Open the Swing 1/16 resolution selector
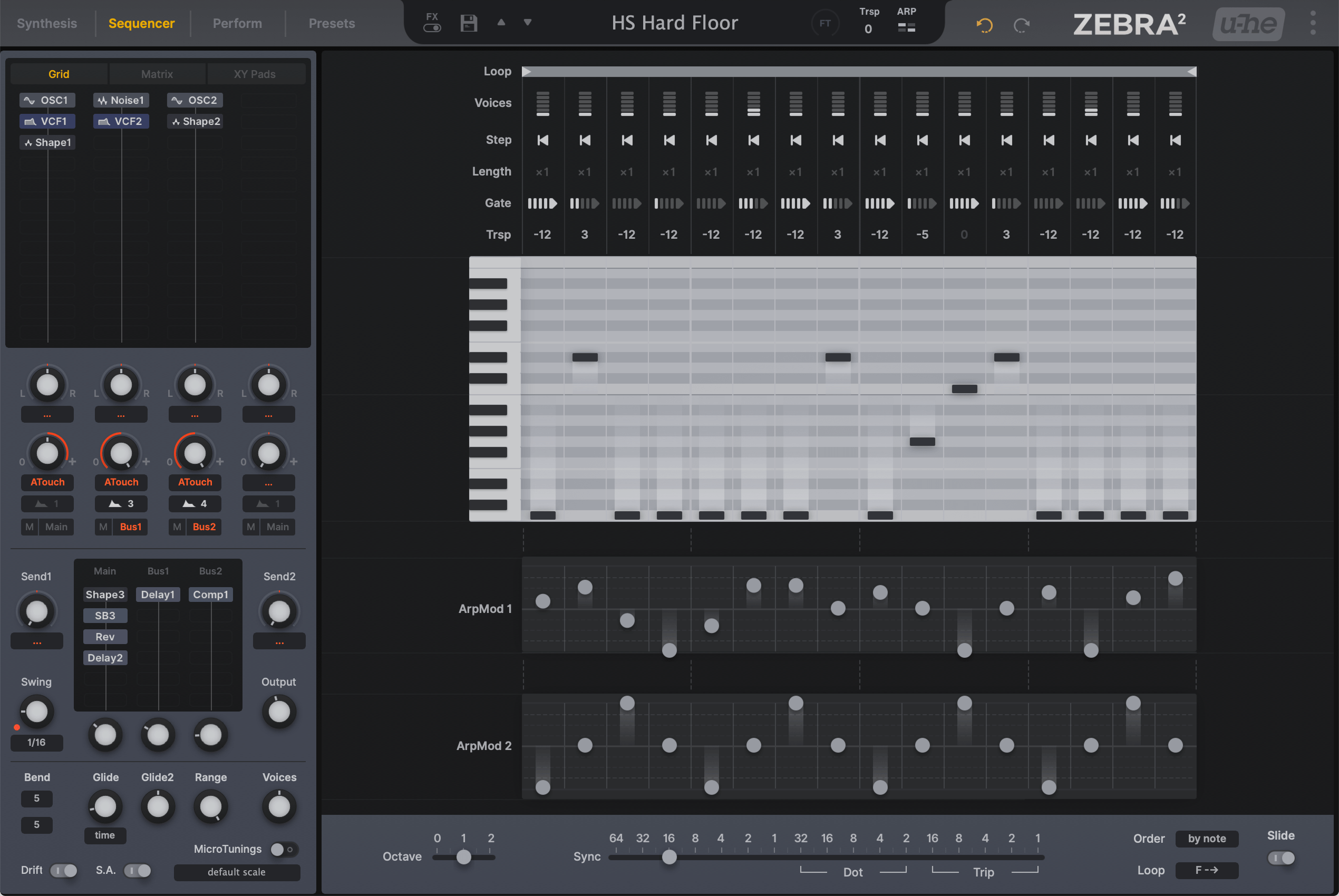1339x896 pixels. tap(36, 742)
